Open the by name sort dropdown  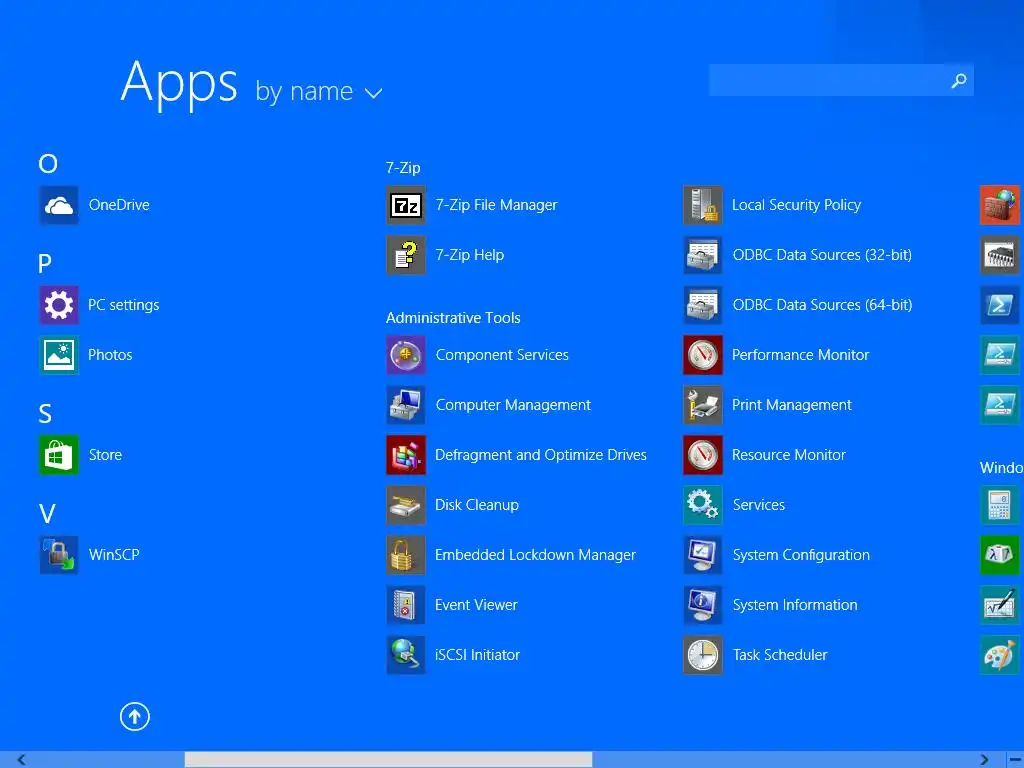click(318, 91)
